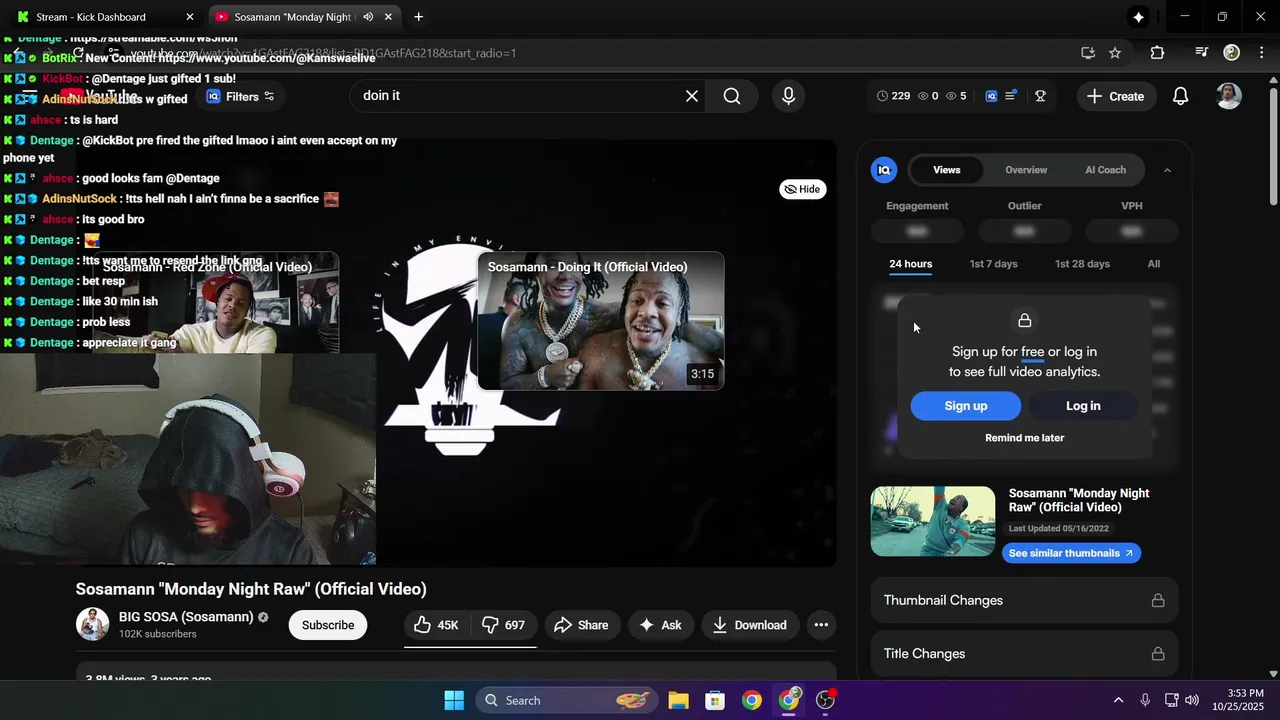The width and height of the screenshot is (1280, 720).
Task: Select the 1st 28 days range tab
Action: pyautogui.click(x=1082, y=264)
